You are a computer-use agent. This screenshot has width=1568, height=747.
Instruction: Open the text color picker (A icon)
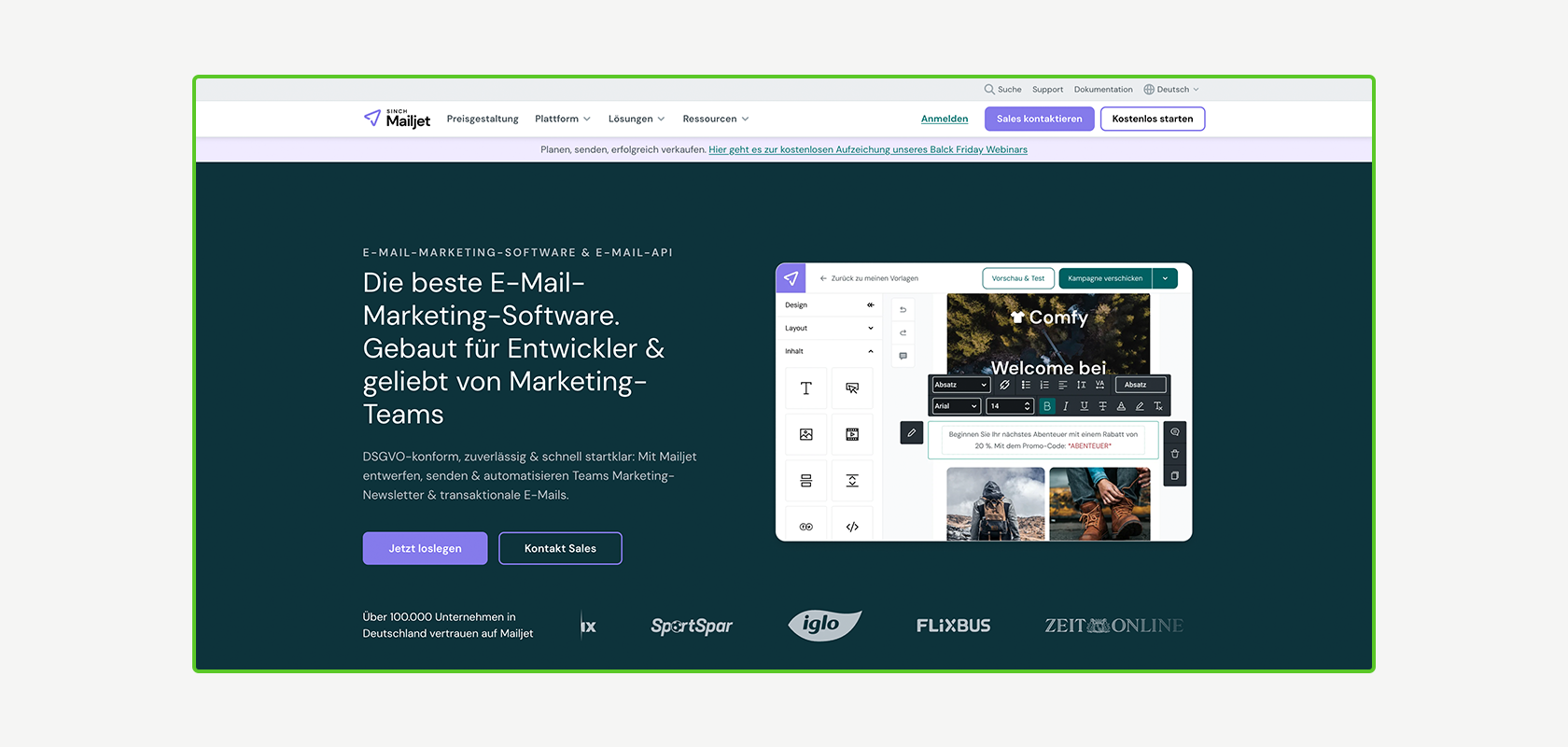pyautogui.click(x=1121, y=406)
